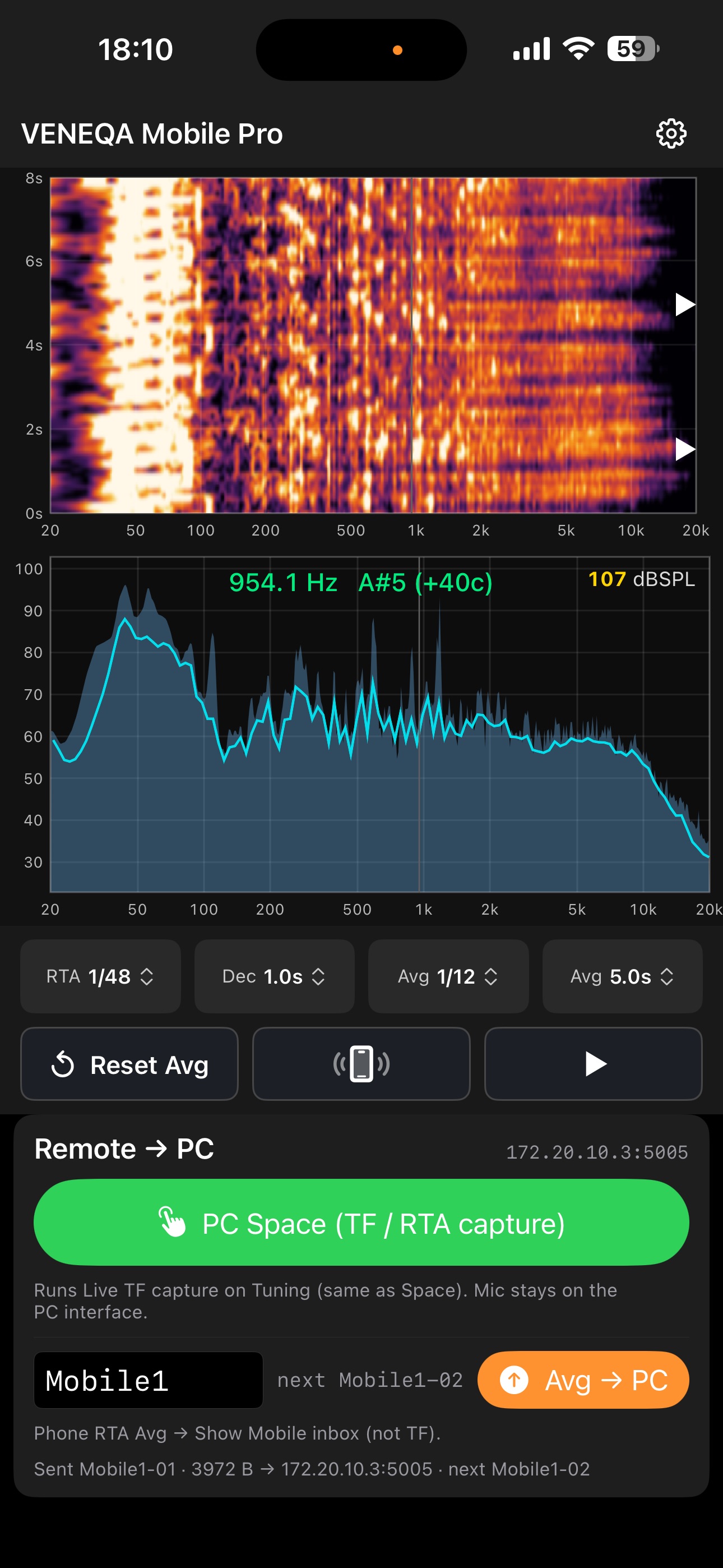The image size is (723, 1568).
Task: Tap the 18:10 clock in status bar
Action: tap(136, 49)
